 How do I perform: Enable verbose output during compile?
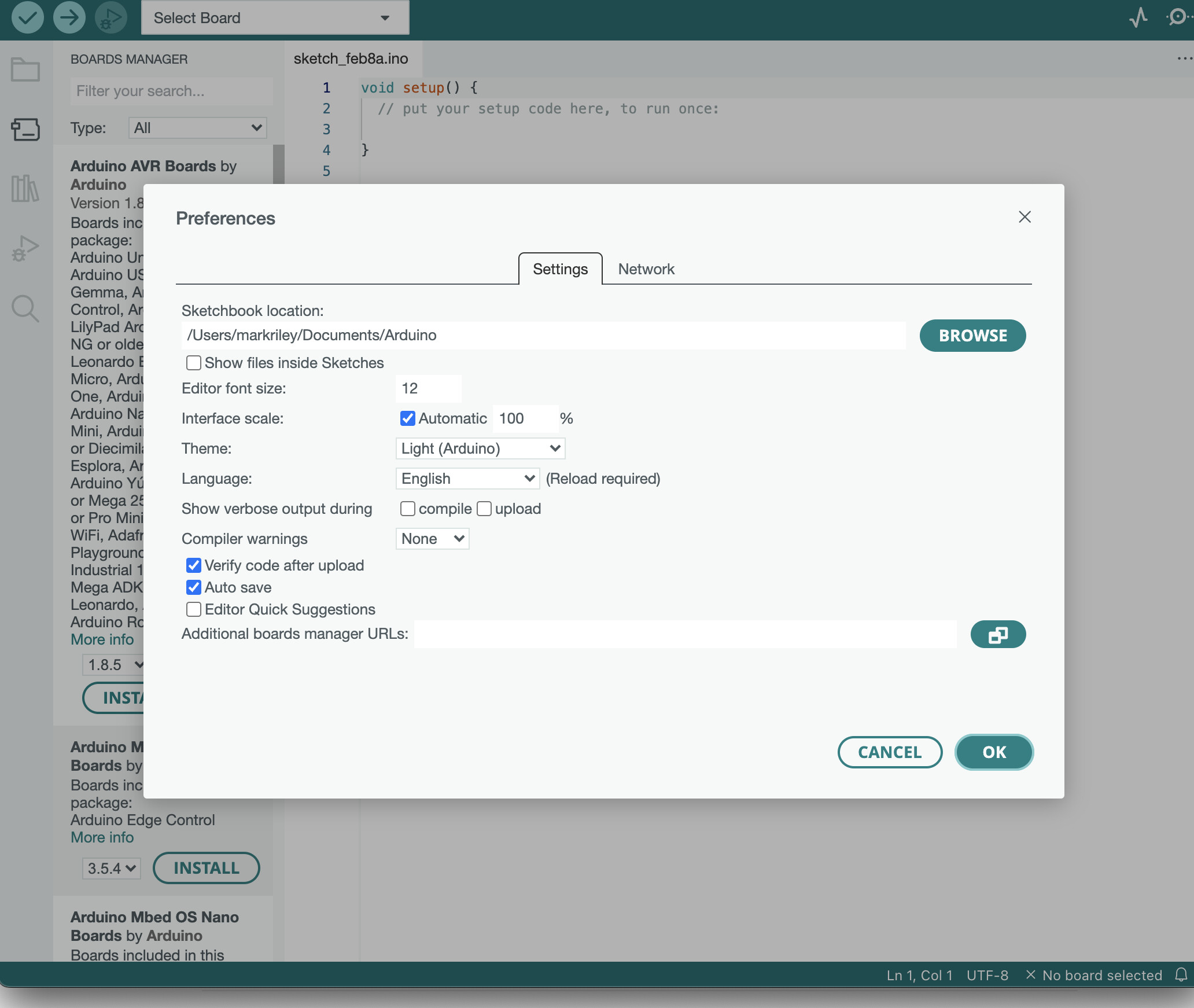[408, 509]
